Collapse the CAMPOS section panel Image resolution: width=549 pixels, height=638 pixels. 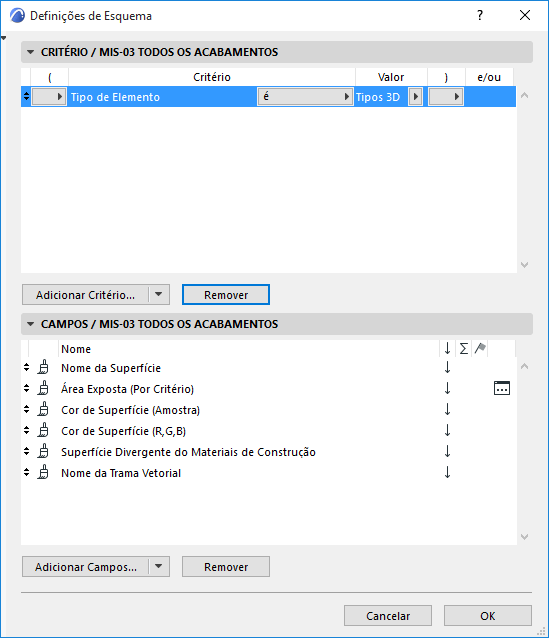(x=30, y=324)
